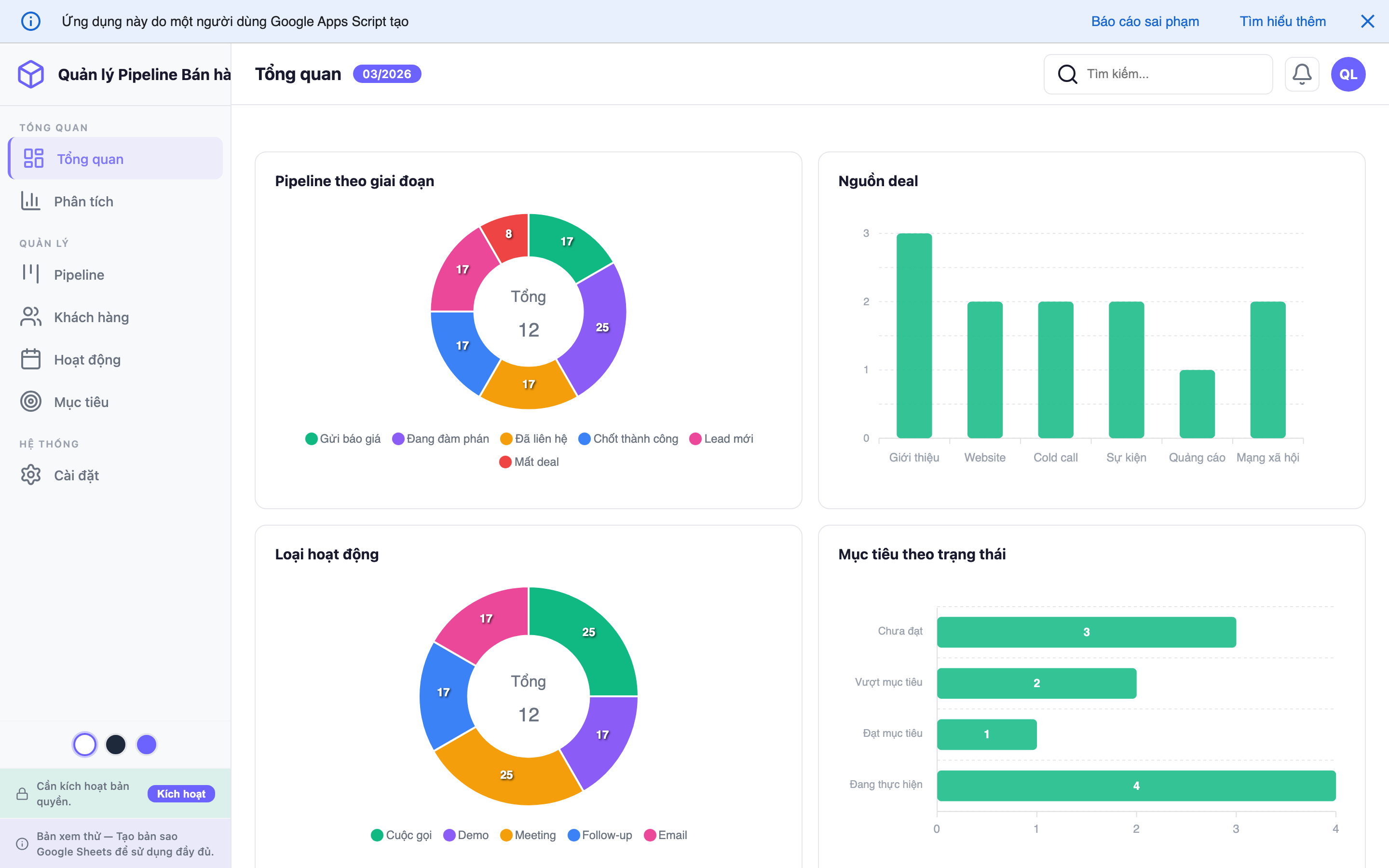Toggle Mất deal legend entry
Screen dimensions: 1389x868
coord(529,461)
